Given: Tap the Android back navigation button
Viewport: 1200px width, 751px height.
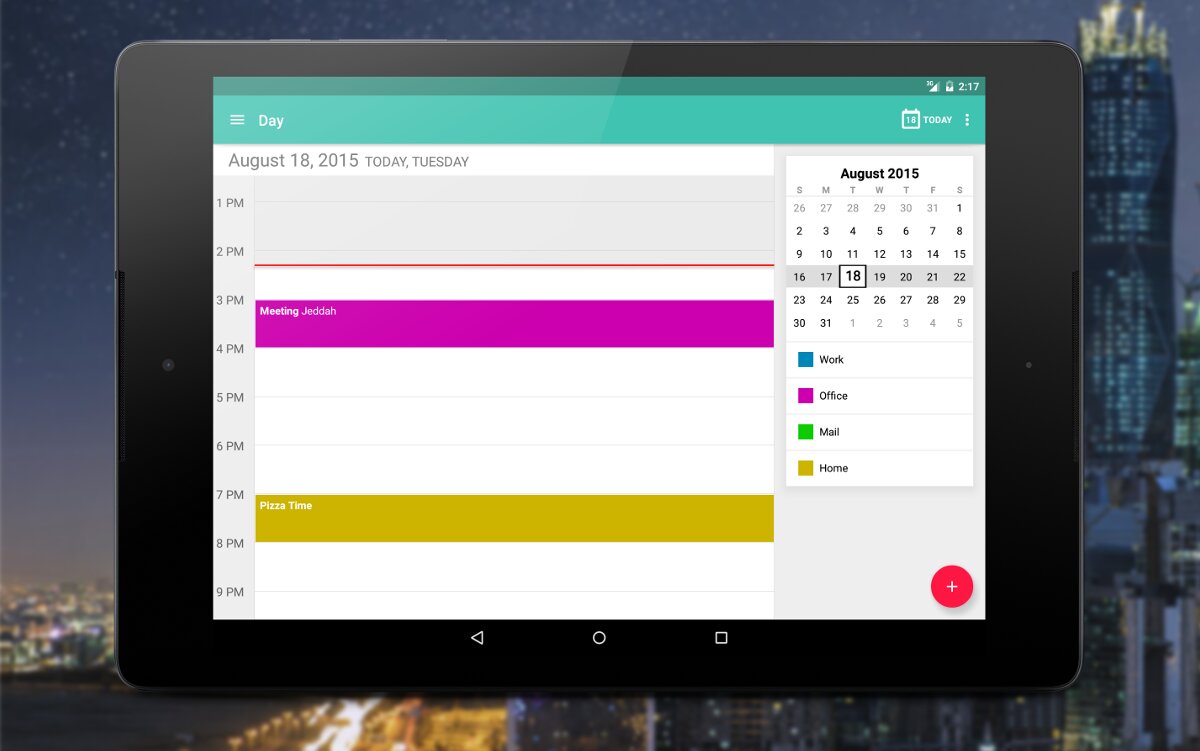Looking at the screenshot, I should tap(477, 638).
